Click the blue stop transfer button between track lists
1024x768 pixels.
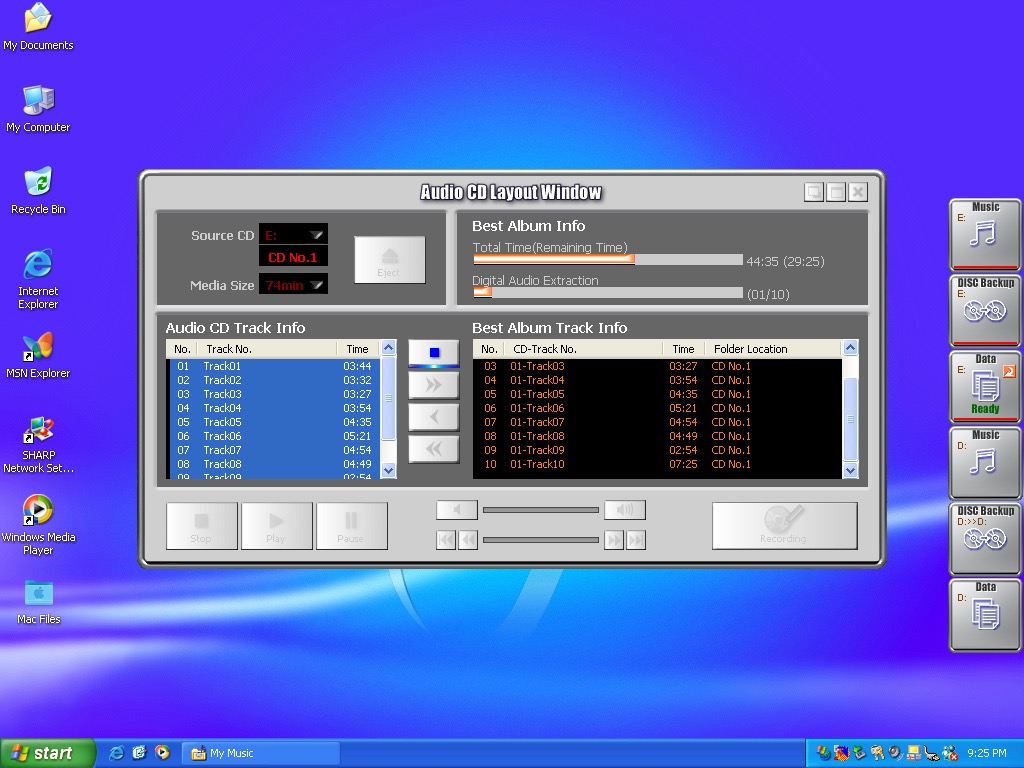[434, 353]
